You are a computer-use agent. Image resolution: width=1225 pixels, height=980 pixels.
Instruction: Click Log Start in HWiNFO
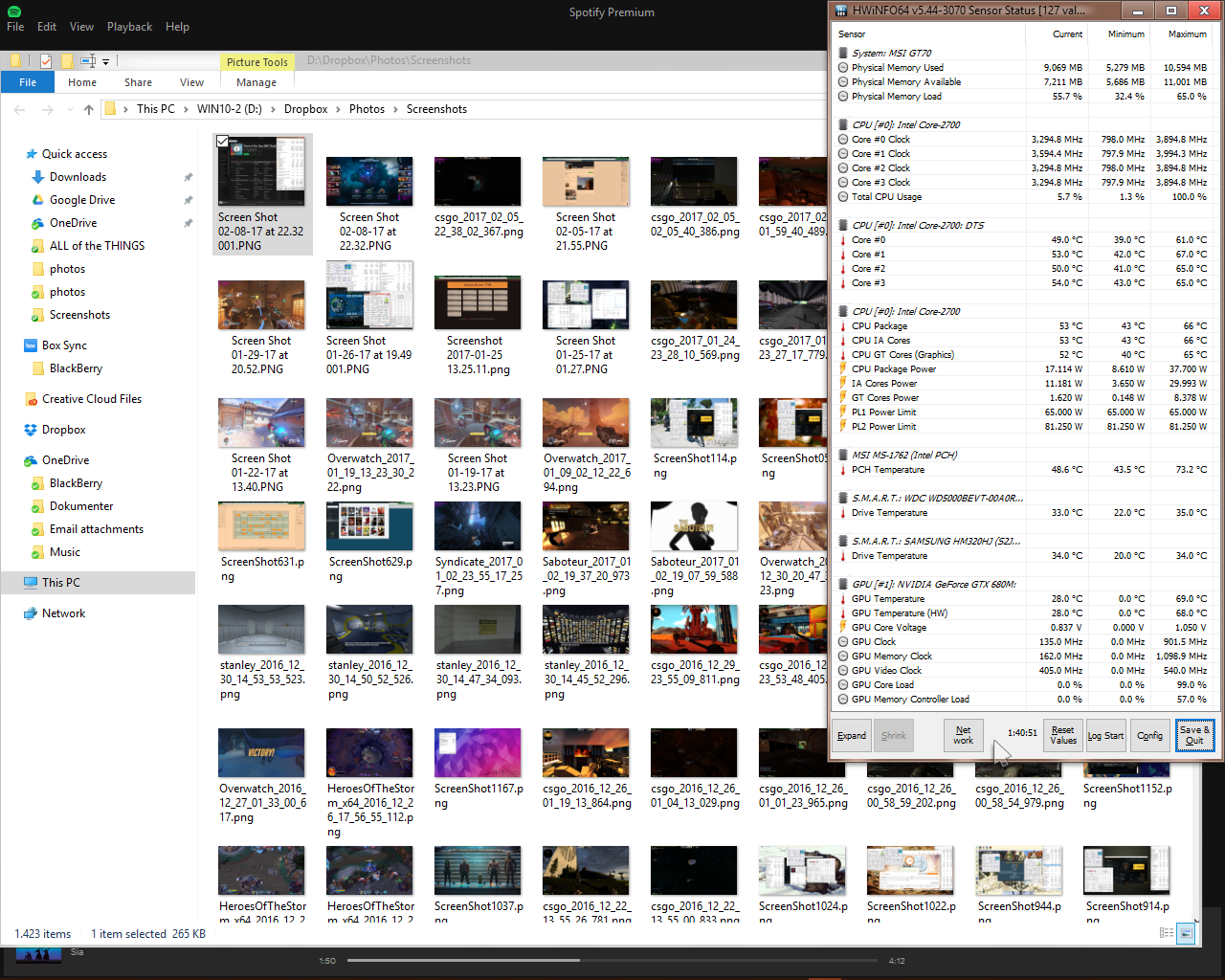pyautogui.click(x=1106, y=736)
